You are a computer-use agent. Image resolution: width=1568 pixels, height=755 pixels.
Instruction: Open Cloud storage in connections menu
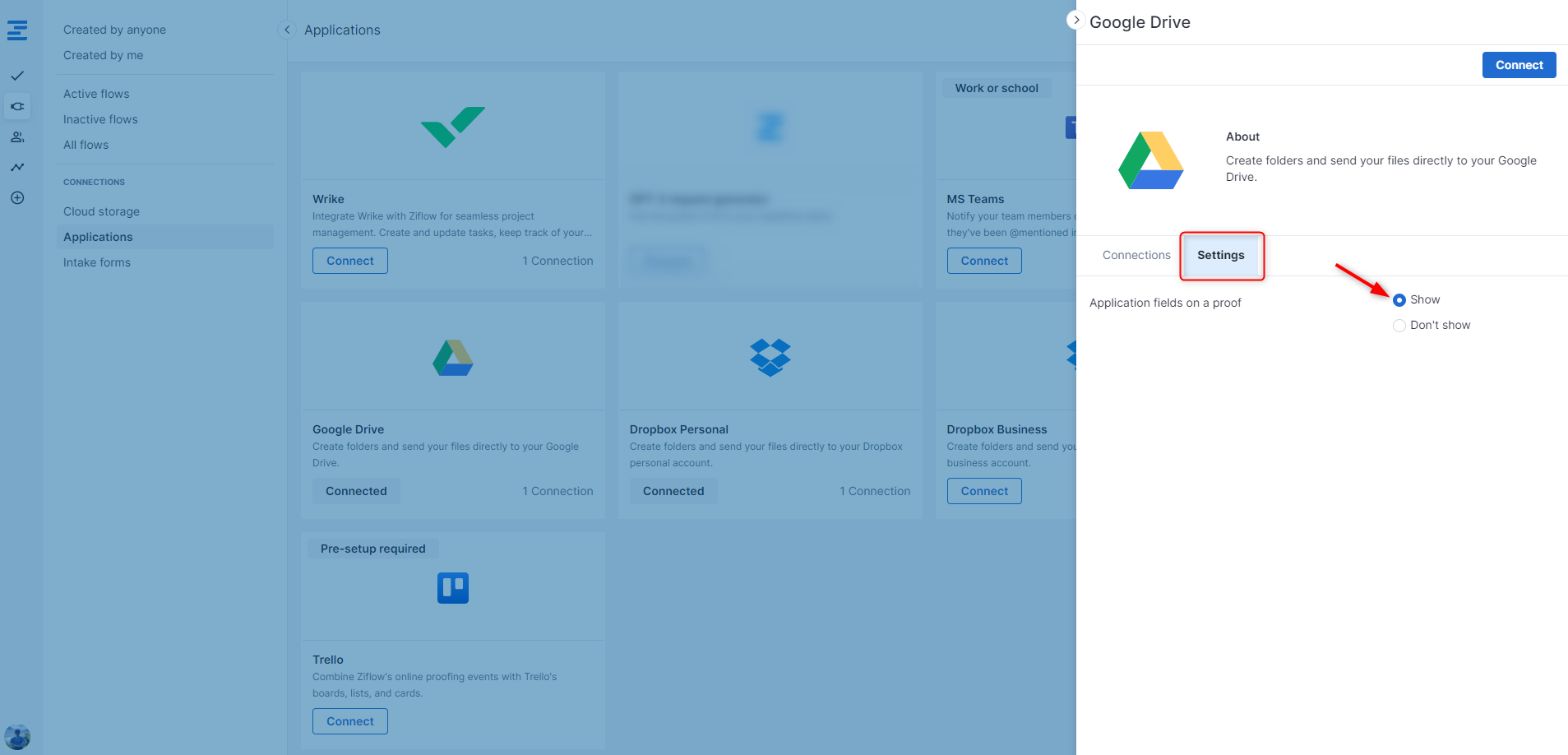(101, 211)
